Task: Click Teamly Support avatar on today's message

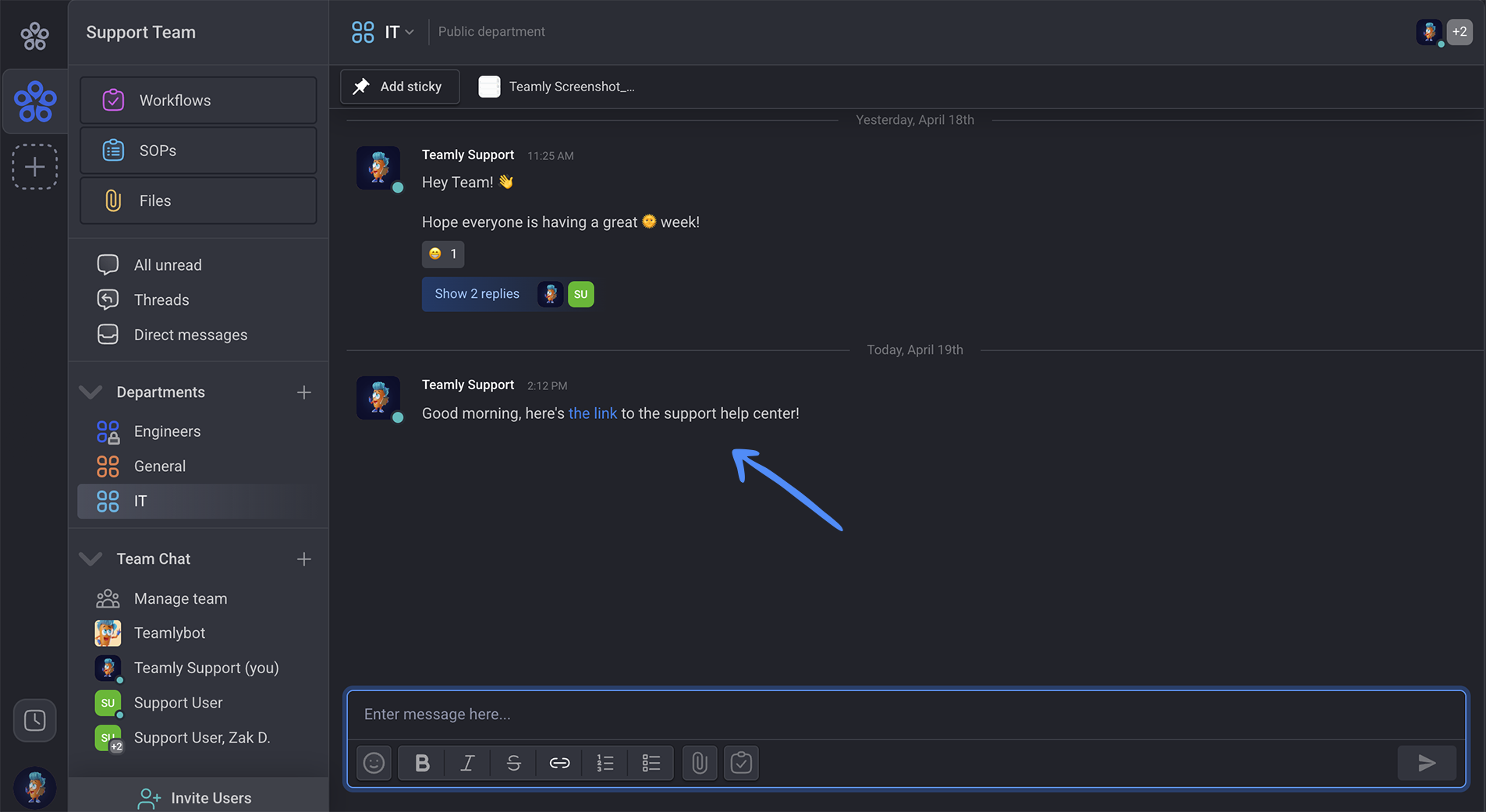Action: coord(379,398)
